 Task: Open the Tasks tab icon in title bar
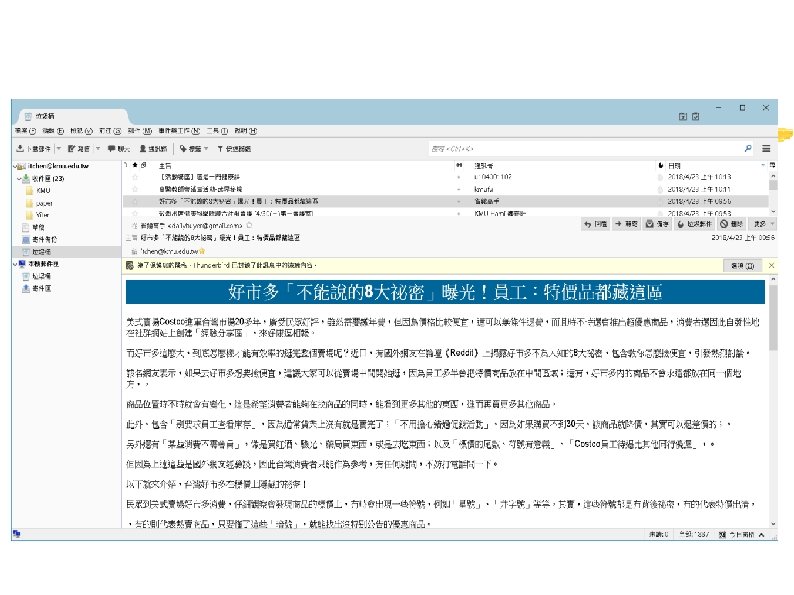coord(696,116)
